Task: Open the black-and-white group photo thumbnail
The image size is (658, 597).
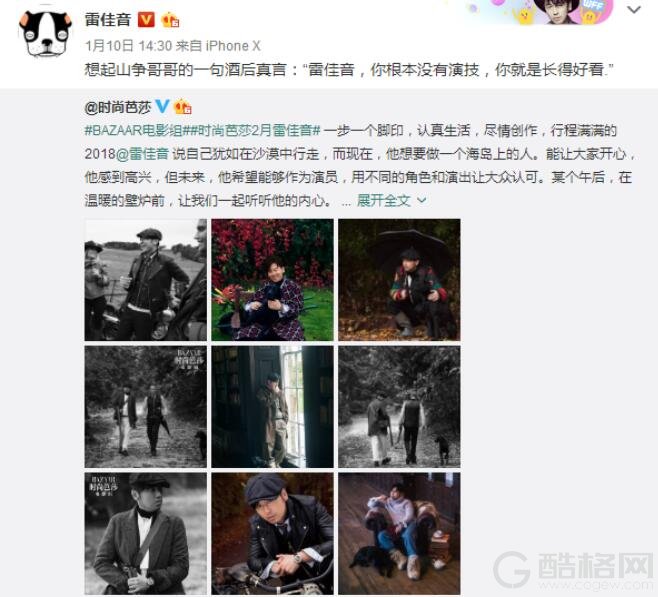Action: 146,279
